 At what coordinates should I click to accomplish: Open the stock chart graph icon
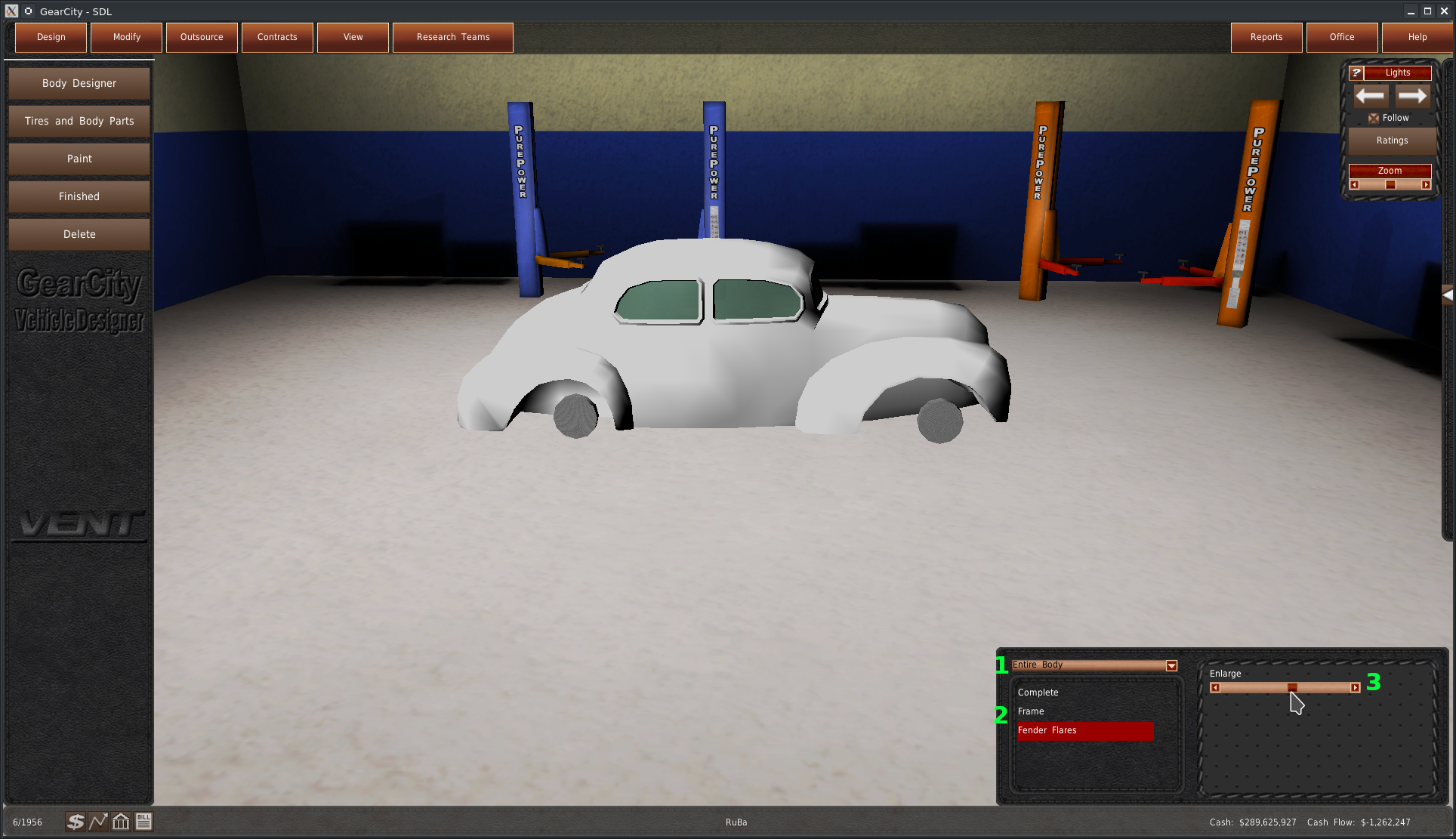98,822
